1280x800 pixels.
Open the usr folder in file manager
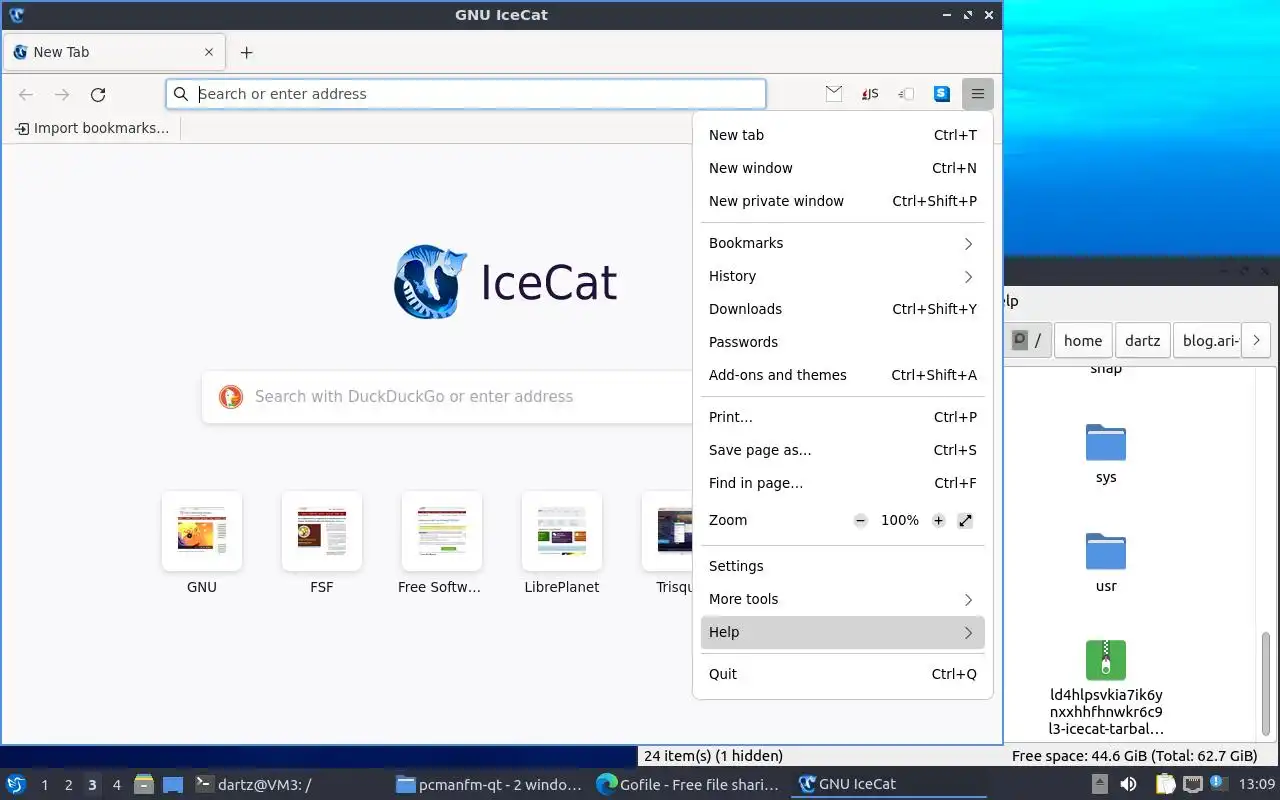[x=1106, y=563]
